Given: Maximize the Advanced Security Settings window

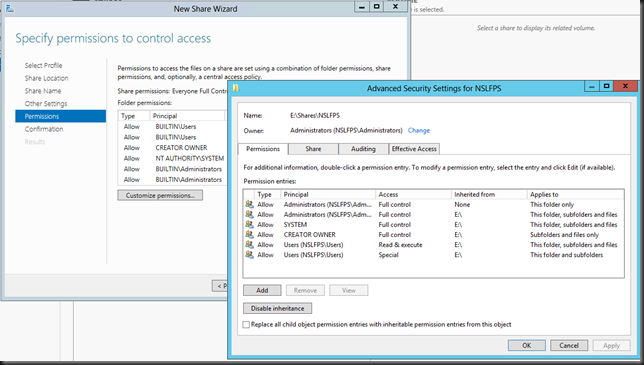Looking at the screenshot, I should pos(606,86).
